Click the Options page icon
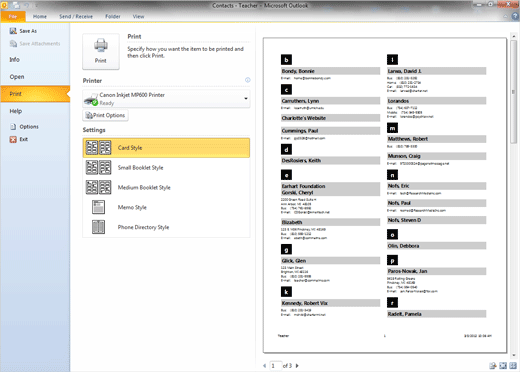The height and width of the screenshot is (372, 520). coord(13,127)
